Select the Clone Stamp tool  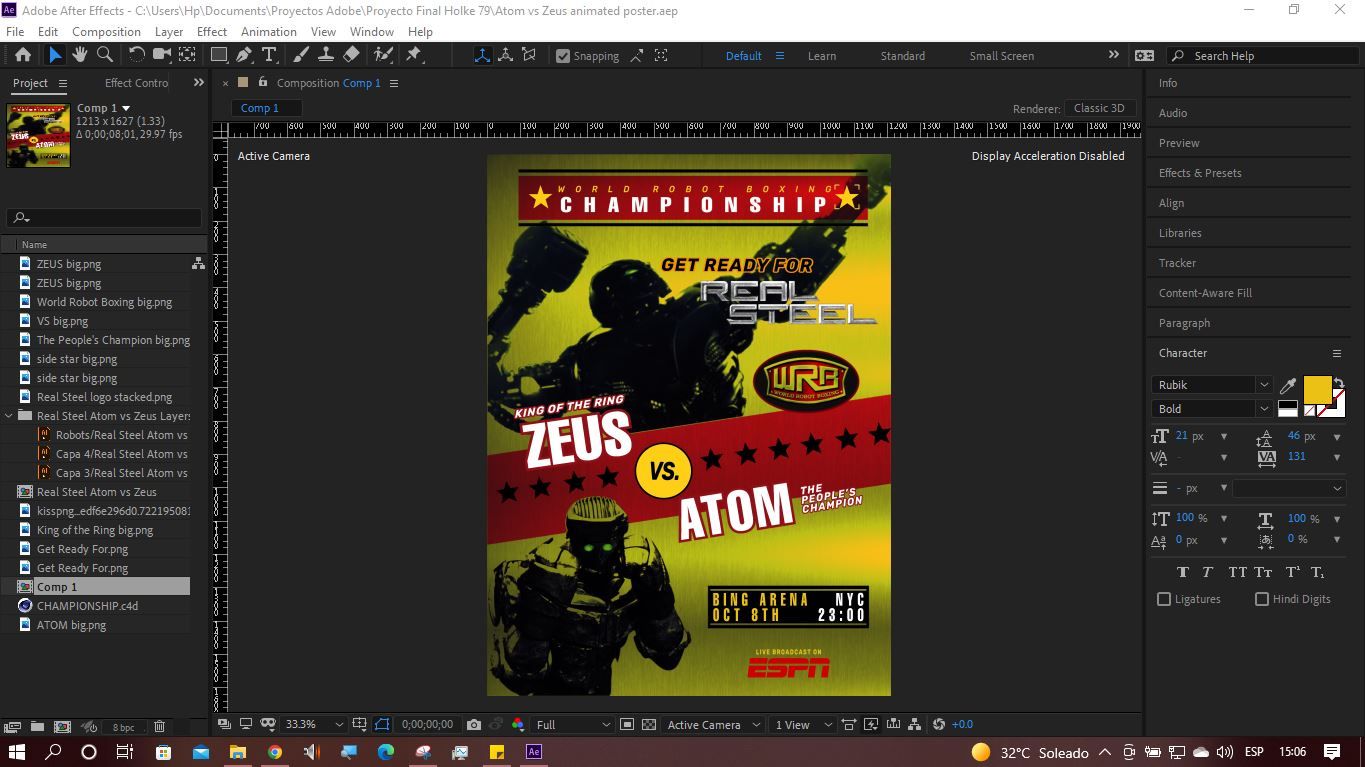click(x=326, y=56)
